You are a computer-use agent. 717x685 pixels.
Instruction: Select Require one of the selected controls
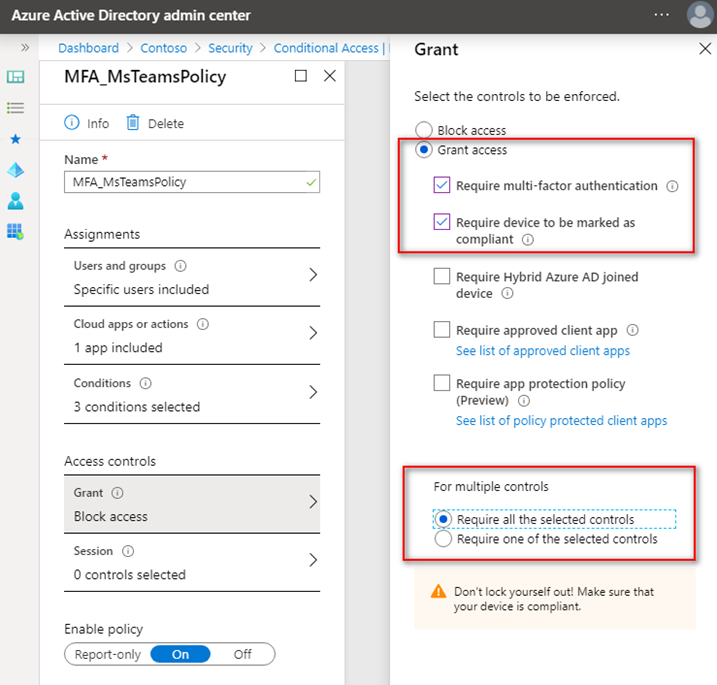pos(443,539)
